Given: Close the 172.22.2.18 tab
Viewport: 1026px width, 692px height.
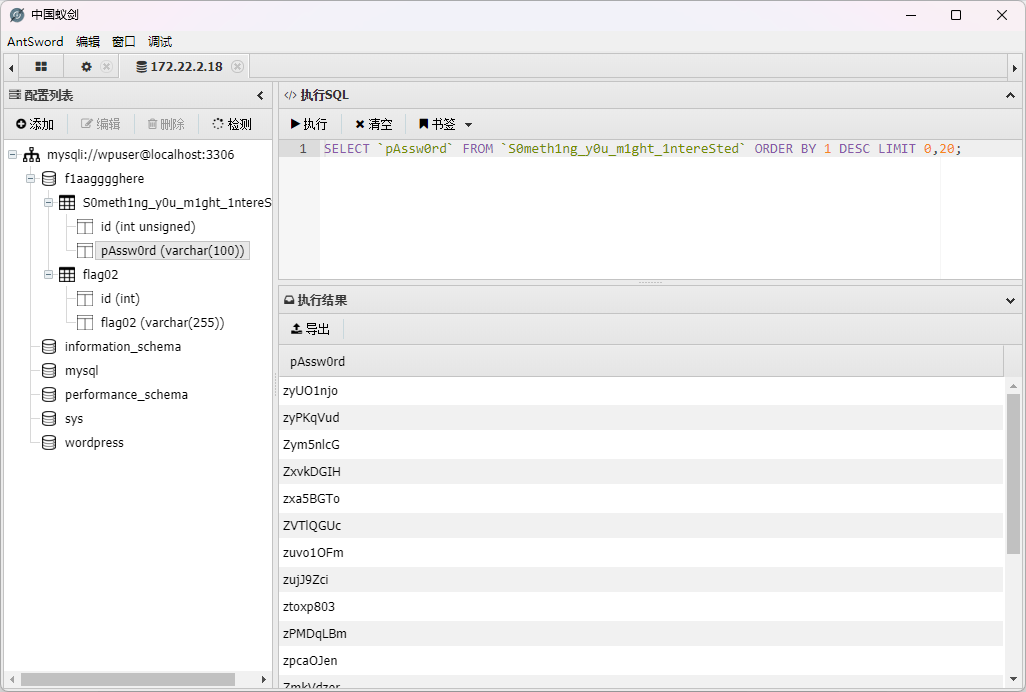Looking at the screenshot, I should 238,67.
